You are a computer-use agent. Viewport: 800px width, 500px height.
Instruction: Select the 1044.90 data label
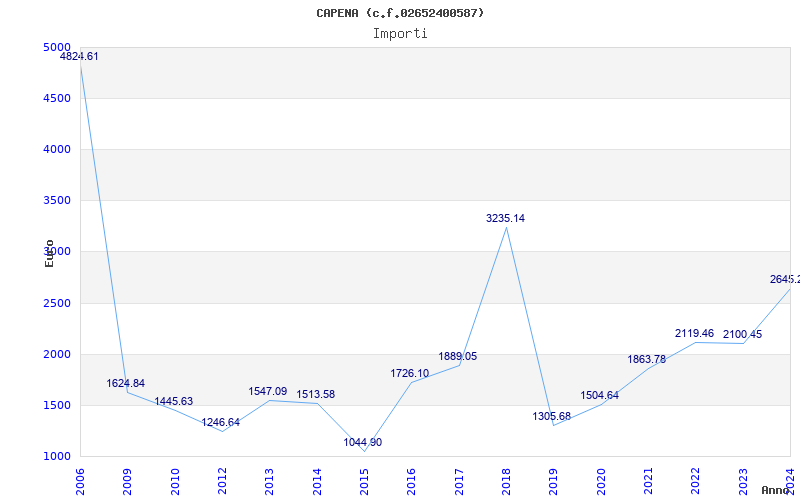tap(363, 442)
